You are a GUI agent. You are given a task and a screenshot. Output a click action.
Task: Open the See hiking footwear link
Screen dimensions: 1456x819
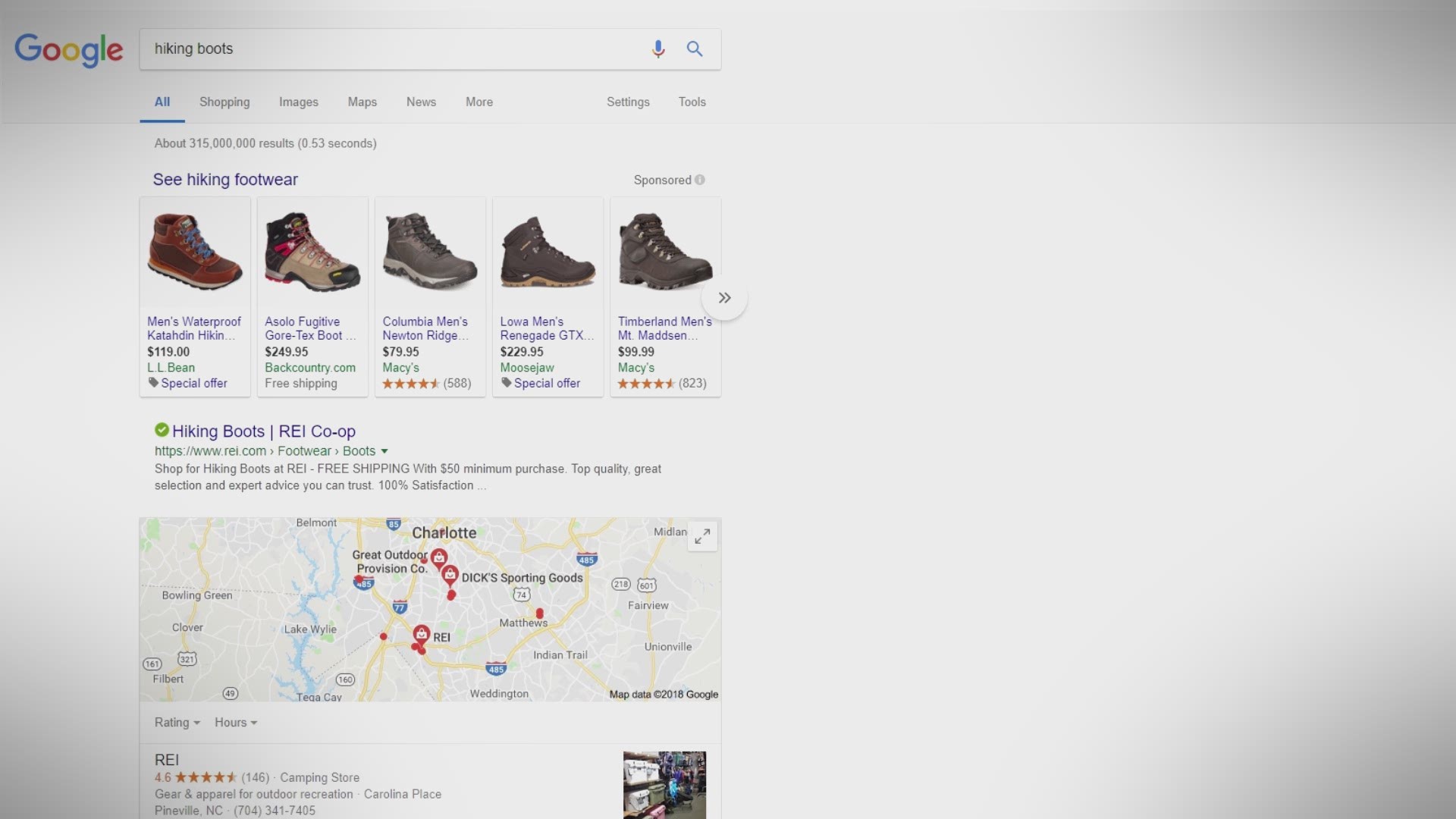[x=225, y=180]
